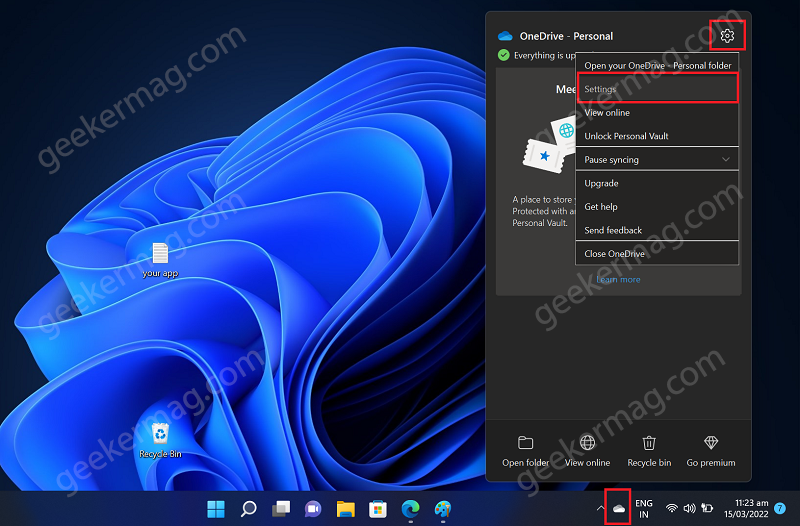This screenshot has height=526, width=800.
Task: Click 'OneDrive - Personal' header title
Action: (566, 36)
